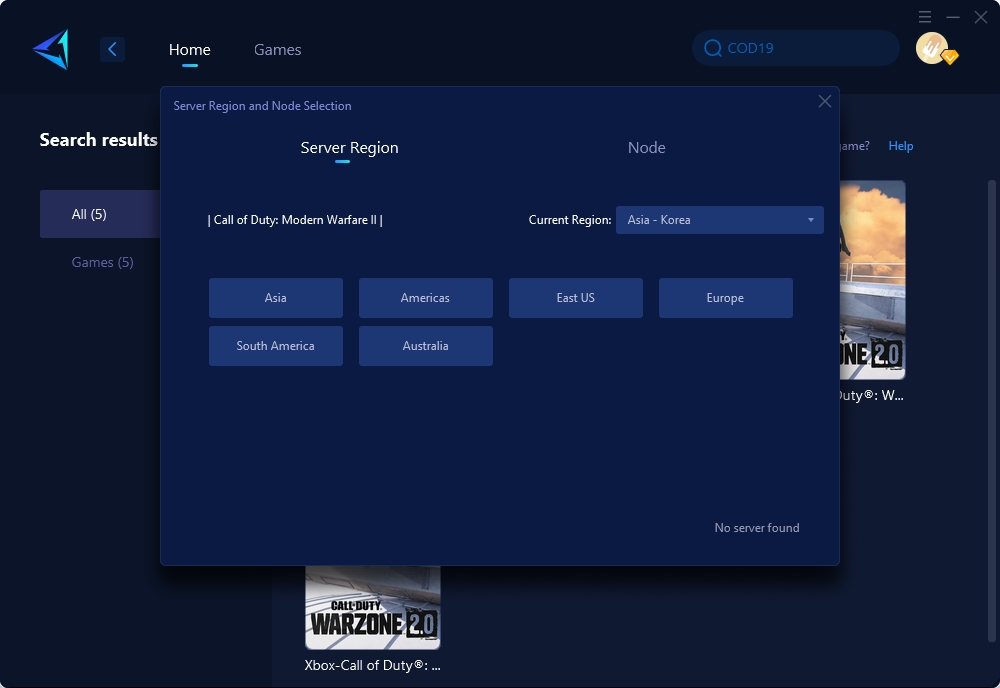
Task: Expand the Current Region dropdown
Action: coord(719,220)
